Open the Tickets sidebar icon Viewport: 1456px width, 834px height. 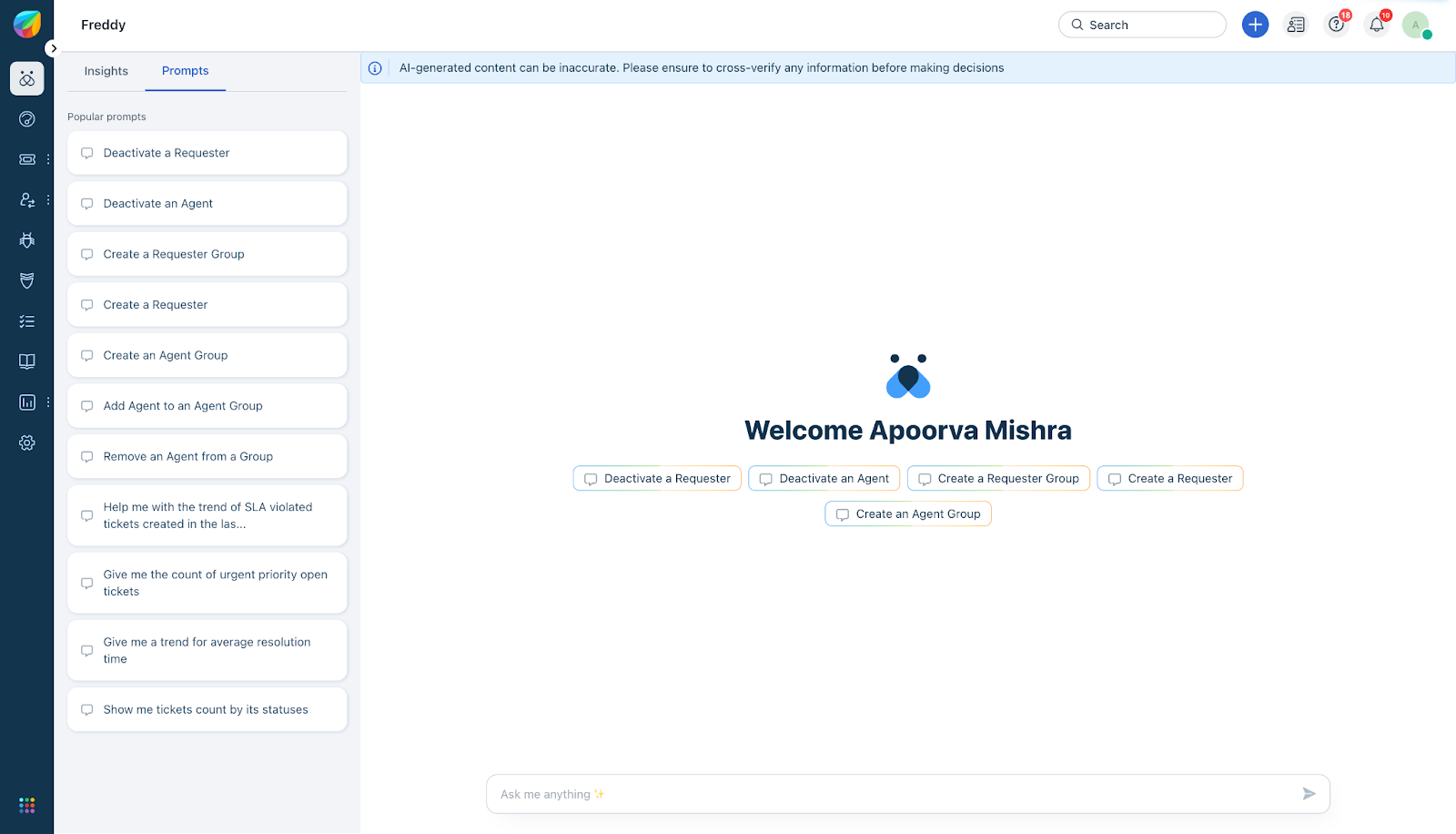point(27,159)
